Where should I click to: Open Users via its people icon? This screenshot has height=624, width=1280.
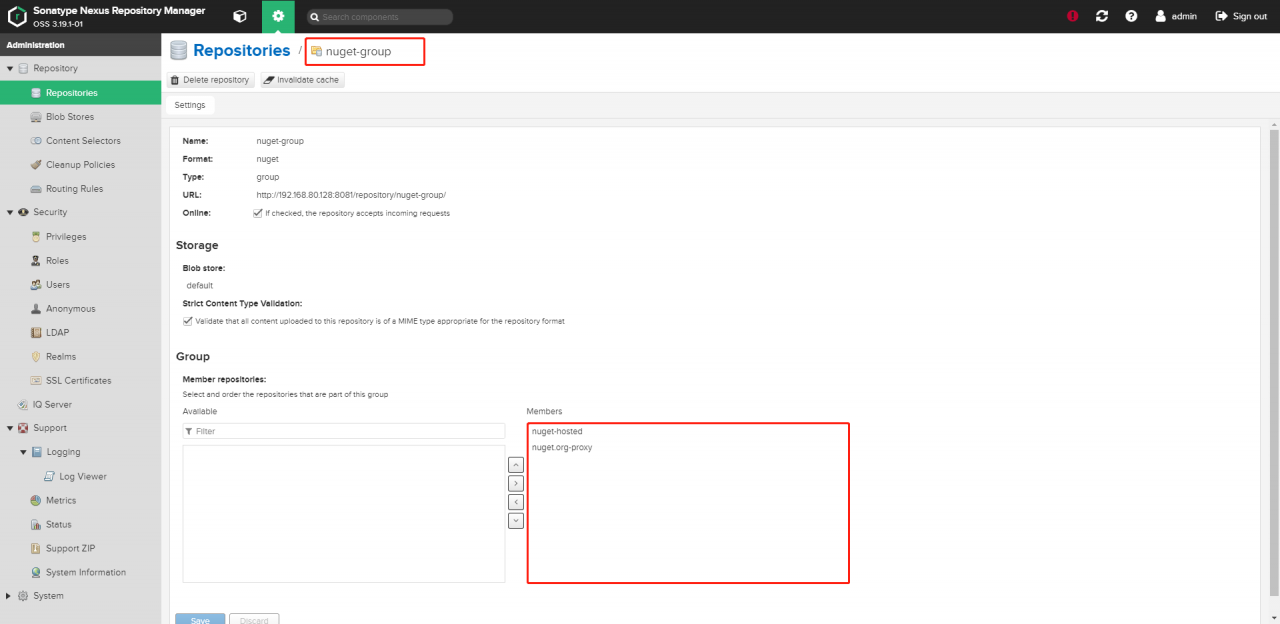37,285
